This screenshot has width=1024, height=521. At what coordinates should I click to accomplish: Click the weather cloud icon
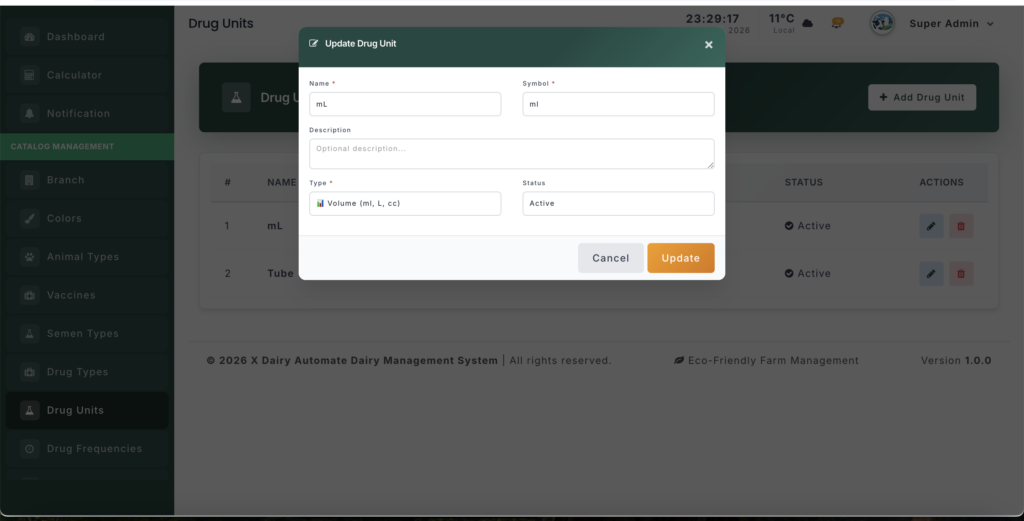pos(808,23)
